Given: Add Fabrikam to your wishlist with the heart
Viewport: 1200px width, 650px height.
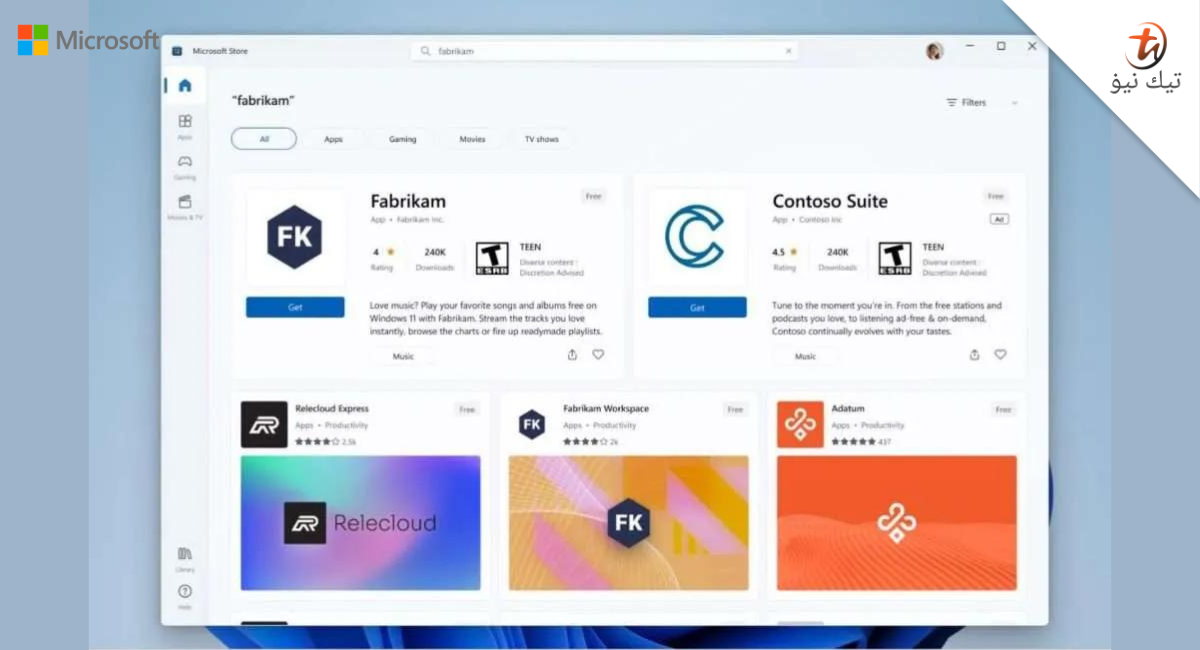Looking at the screenshot, I should pyautogui.click(x=598, y=354).
